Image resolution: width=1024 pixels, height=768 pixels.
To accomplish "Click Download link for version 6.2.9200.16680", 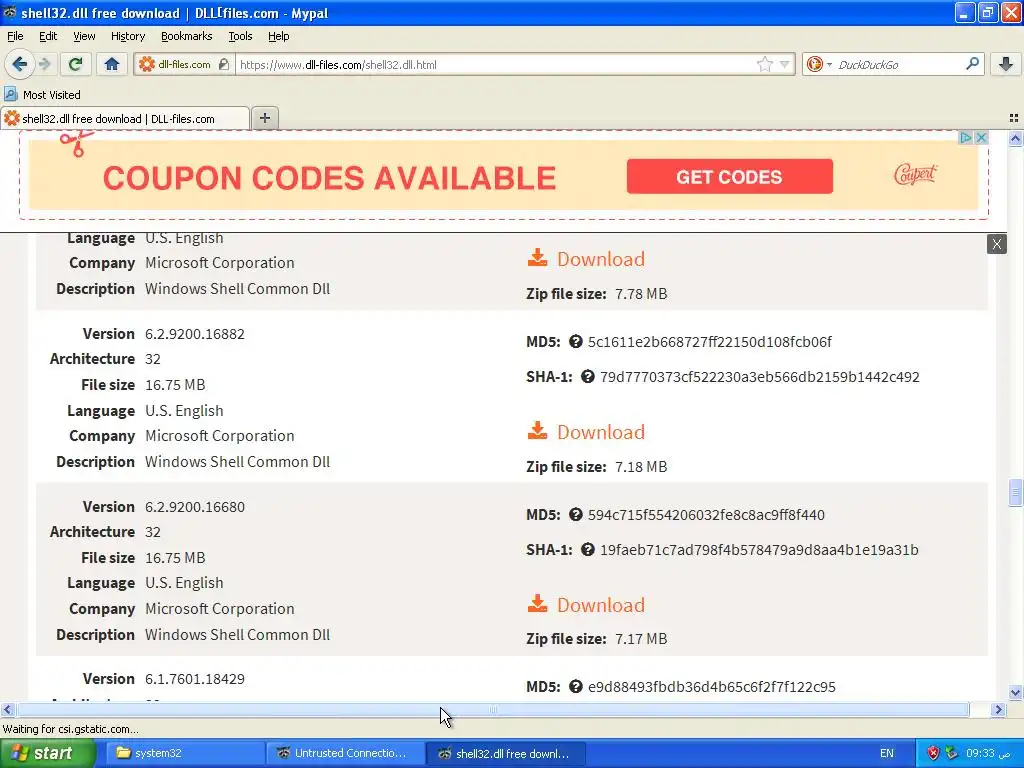I will 600,605.
